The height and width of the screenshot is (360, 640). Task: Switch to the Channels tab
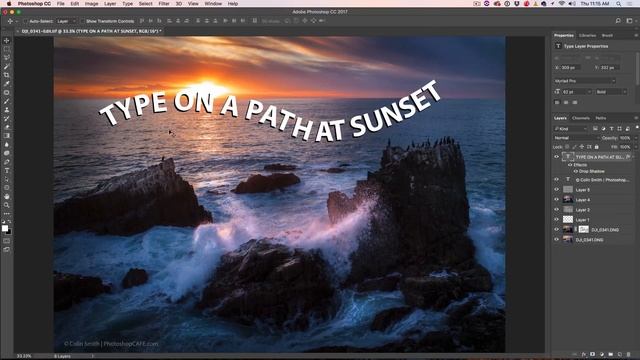(580, 118)
